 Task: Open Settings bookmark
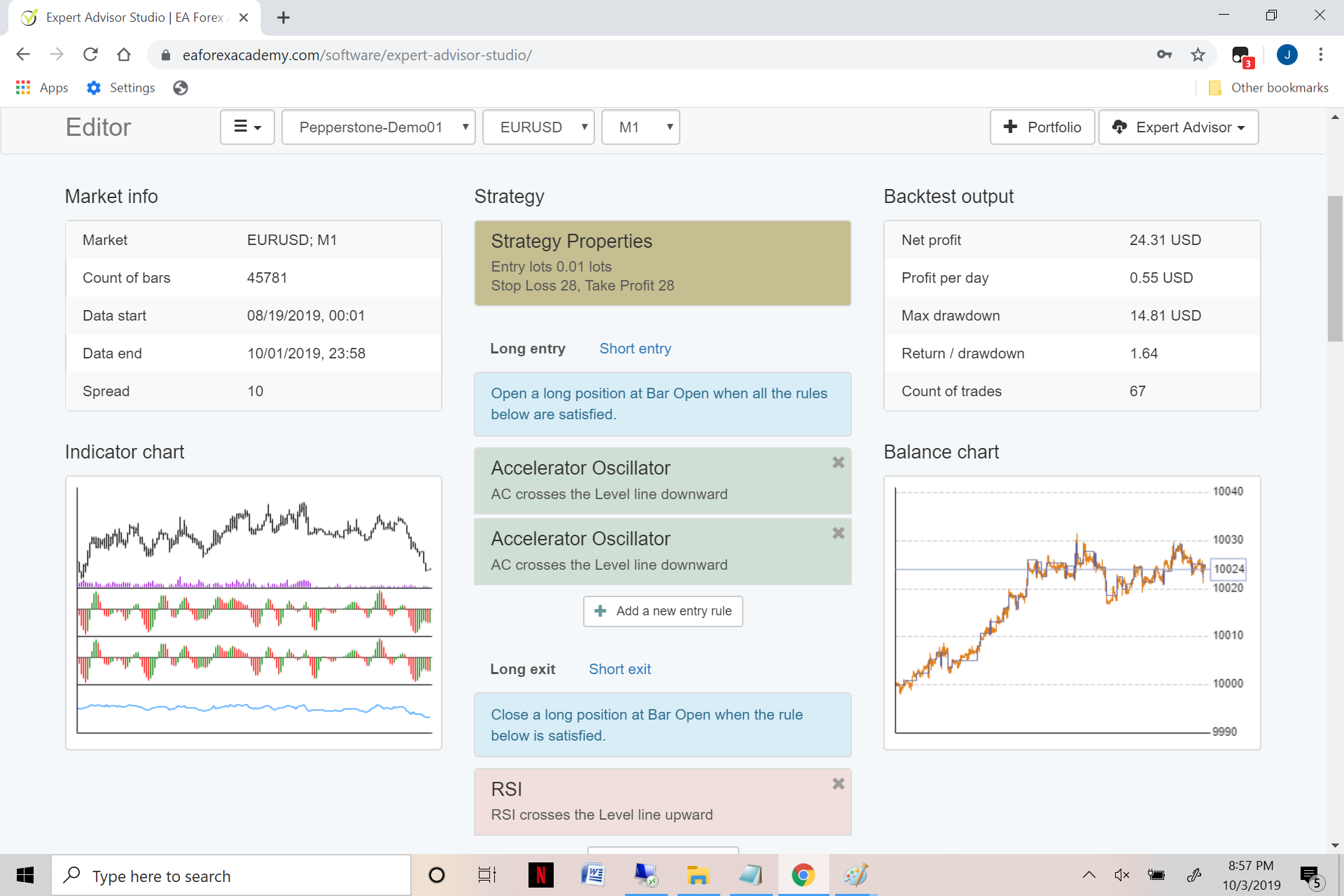coord(120,87)
